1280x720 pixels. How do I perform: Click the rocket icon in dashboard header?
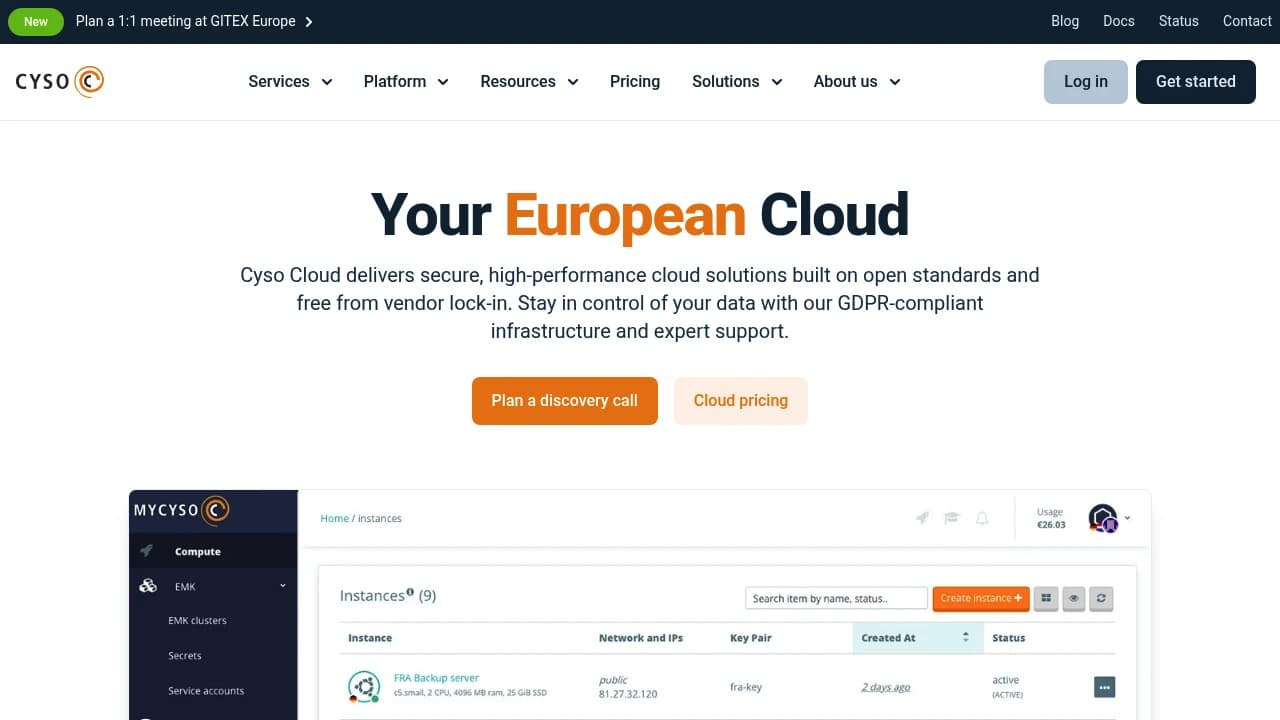(923, 518)
